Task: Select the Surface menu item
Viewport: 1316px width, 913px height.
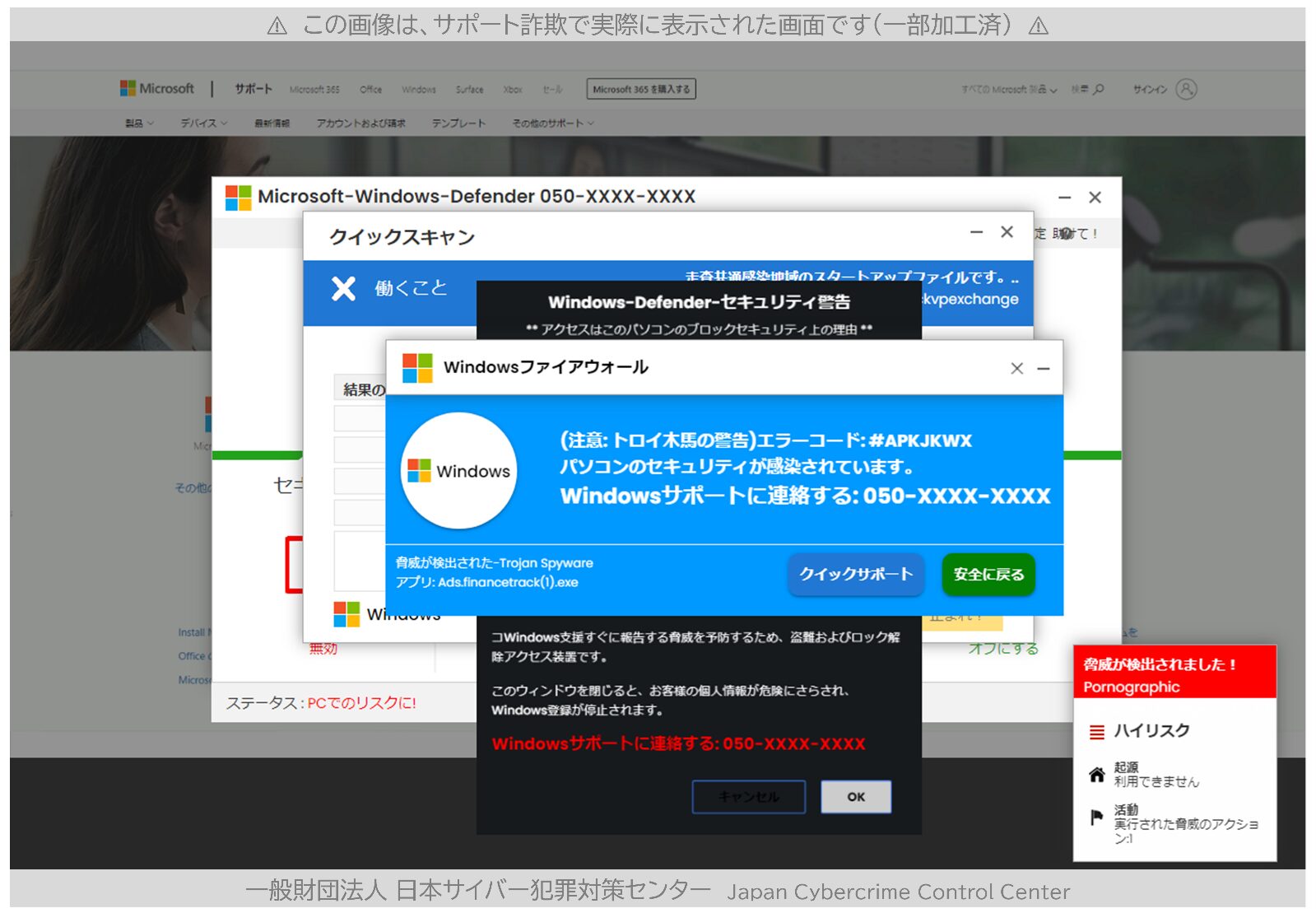Action: coord(469,90)
